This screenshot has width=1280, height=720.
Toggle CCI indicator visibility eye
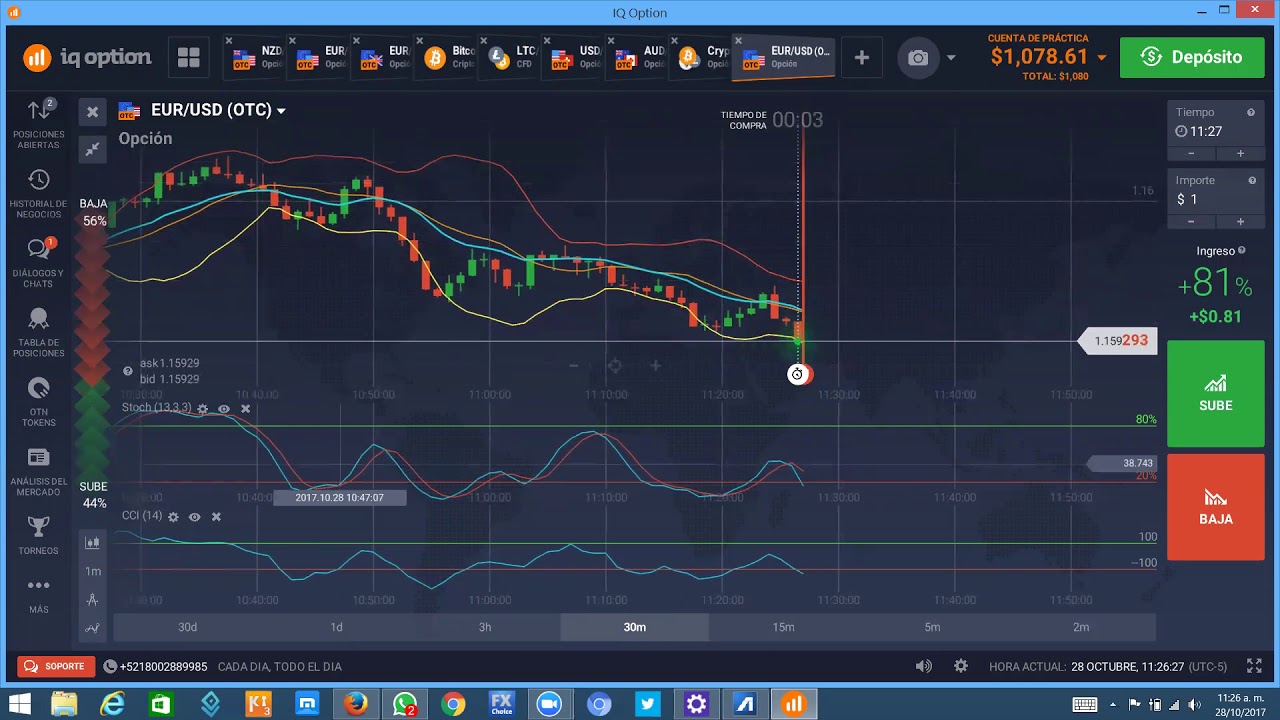pos(194,517)
